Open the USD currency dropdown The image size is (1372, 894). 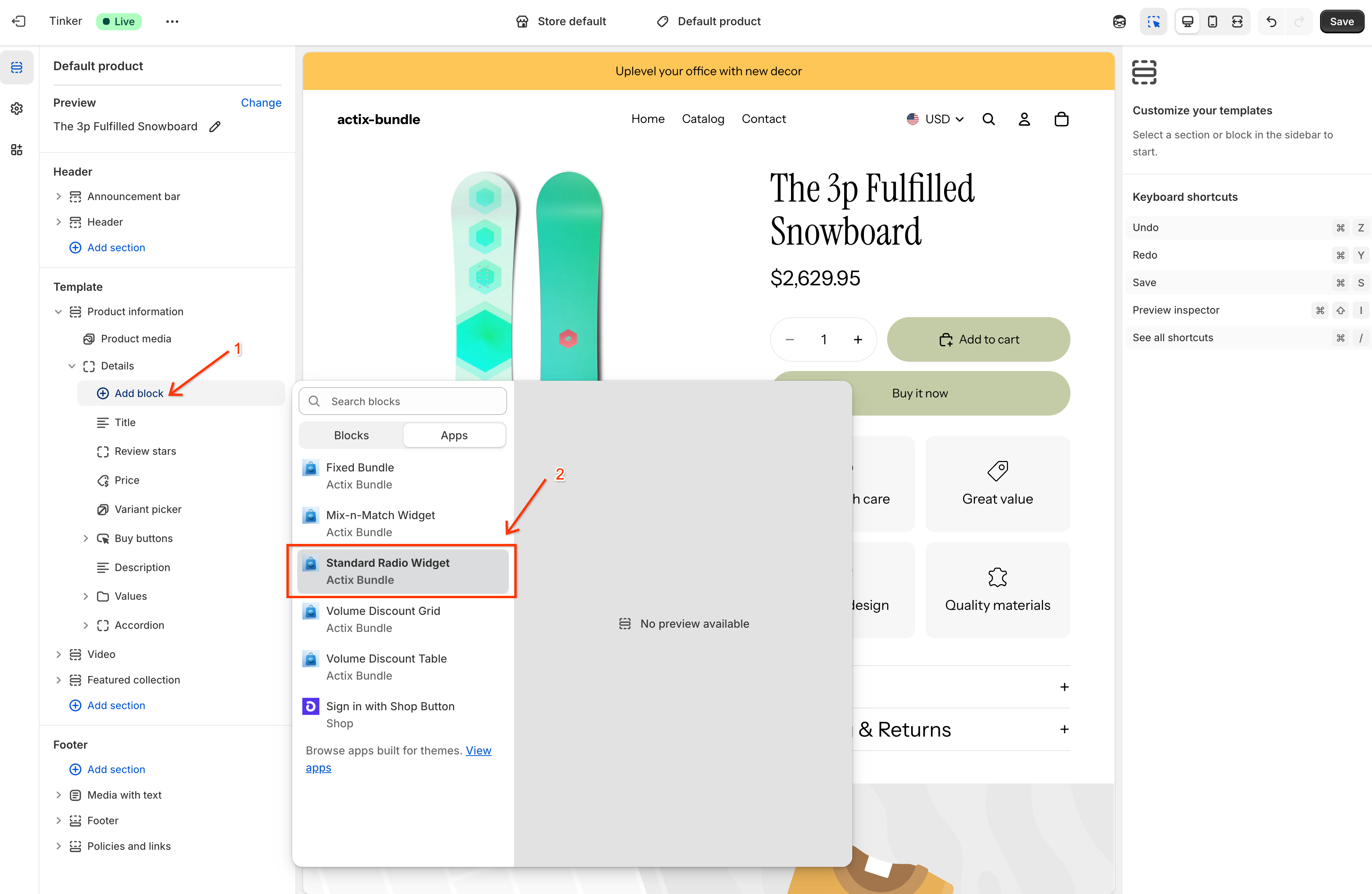(x=935, y=119)
